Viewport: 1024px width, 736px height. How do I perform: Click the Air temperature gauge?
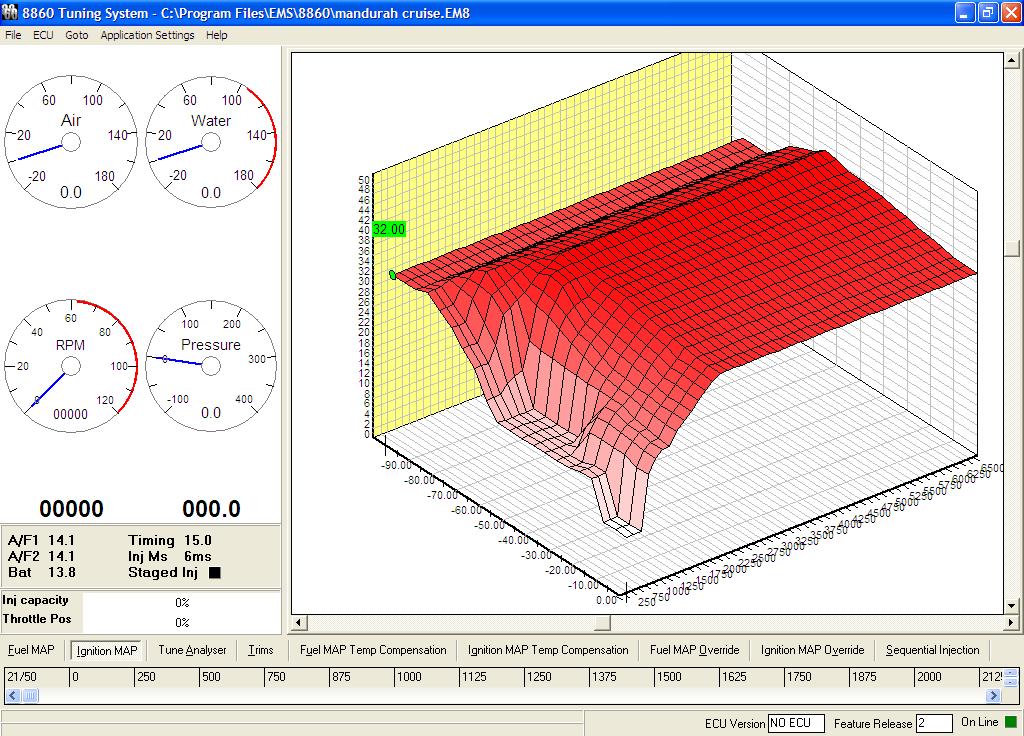pos(71,144)
